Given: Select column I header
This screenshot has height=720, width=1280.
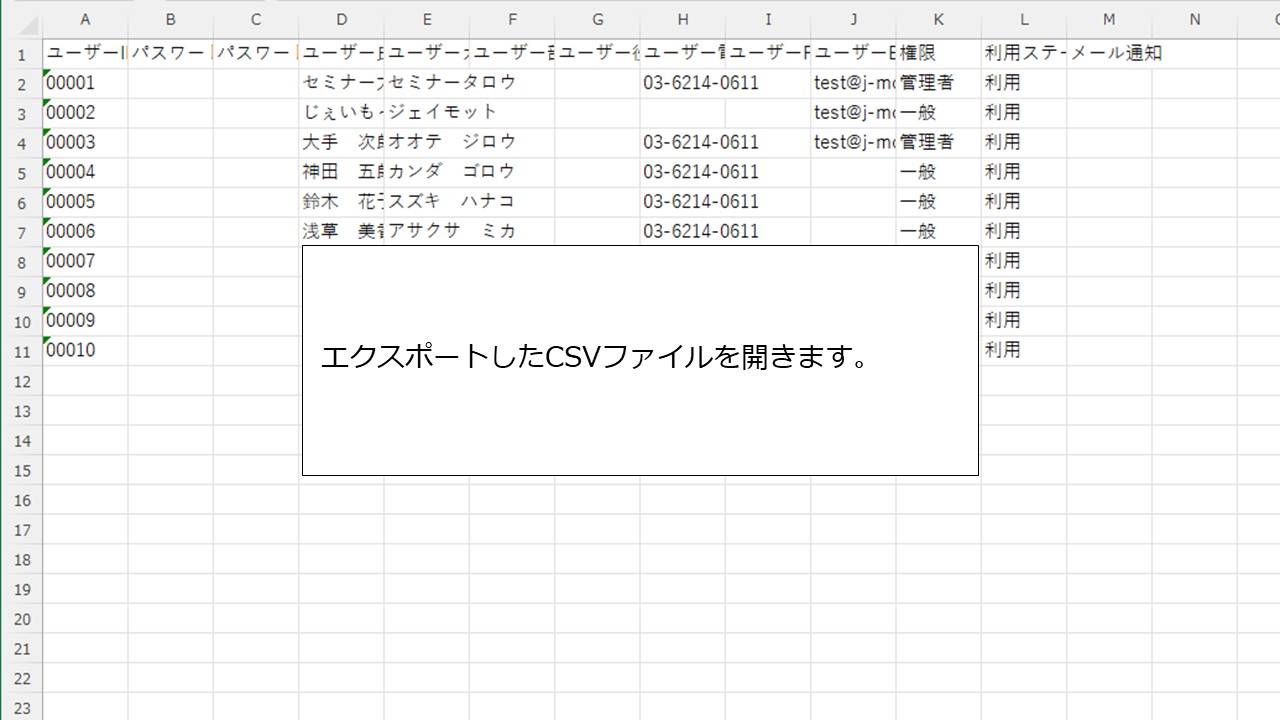Looking at the screenshot, I should point(768,19).
